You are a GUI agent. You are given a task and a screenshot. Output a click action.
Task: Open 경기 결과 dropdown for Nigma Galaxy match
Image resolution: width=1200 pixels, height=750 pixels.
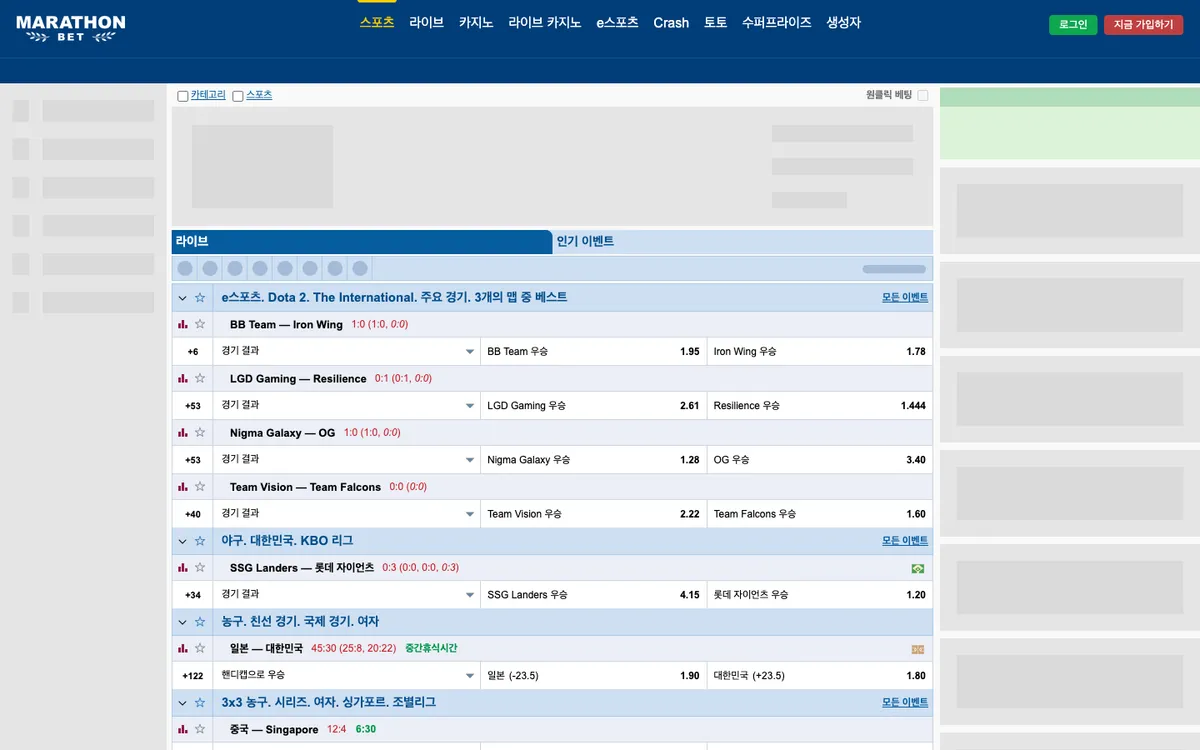347,459
